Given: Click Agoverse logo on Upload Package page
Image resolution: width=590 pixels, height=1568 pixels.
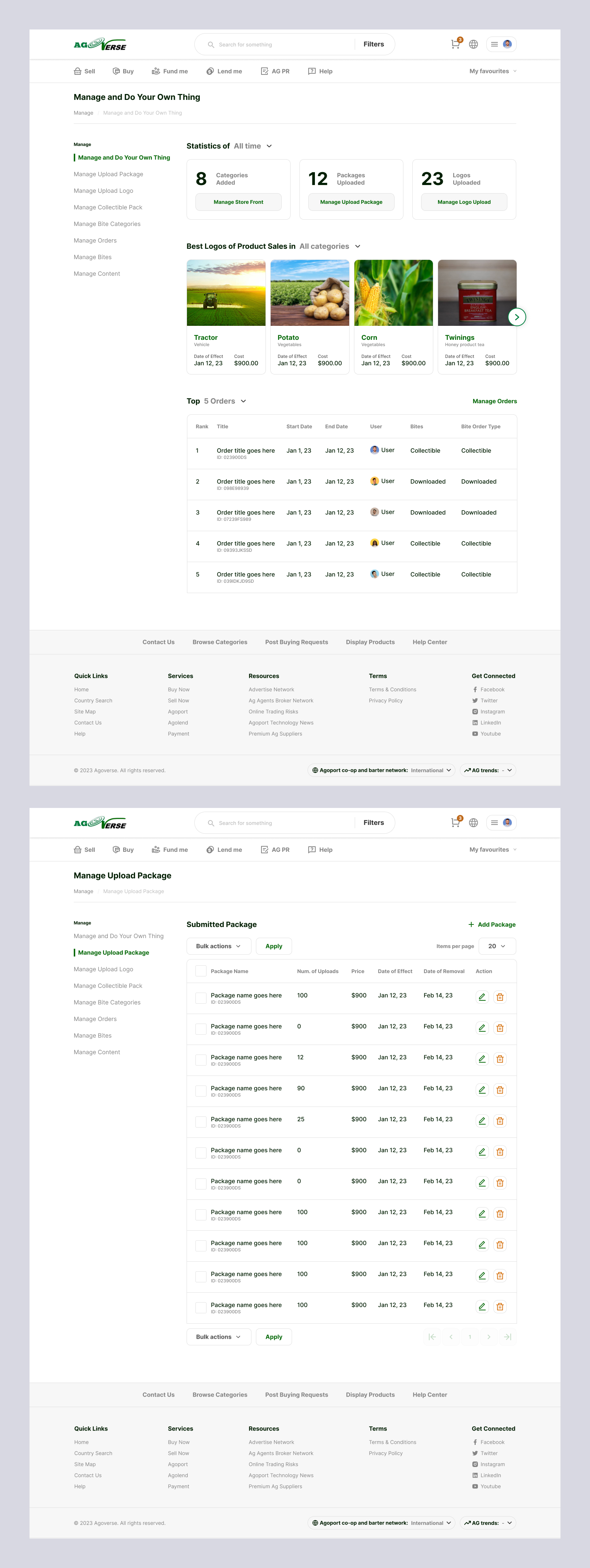Looking at the screenshot, I should pos(100,823).
